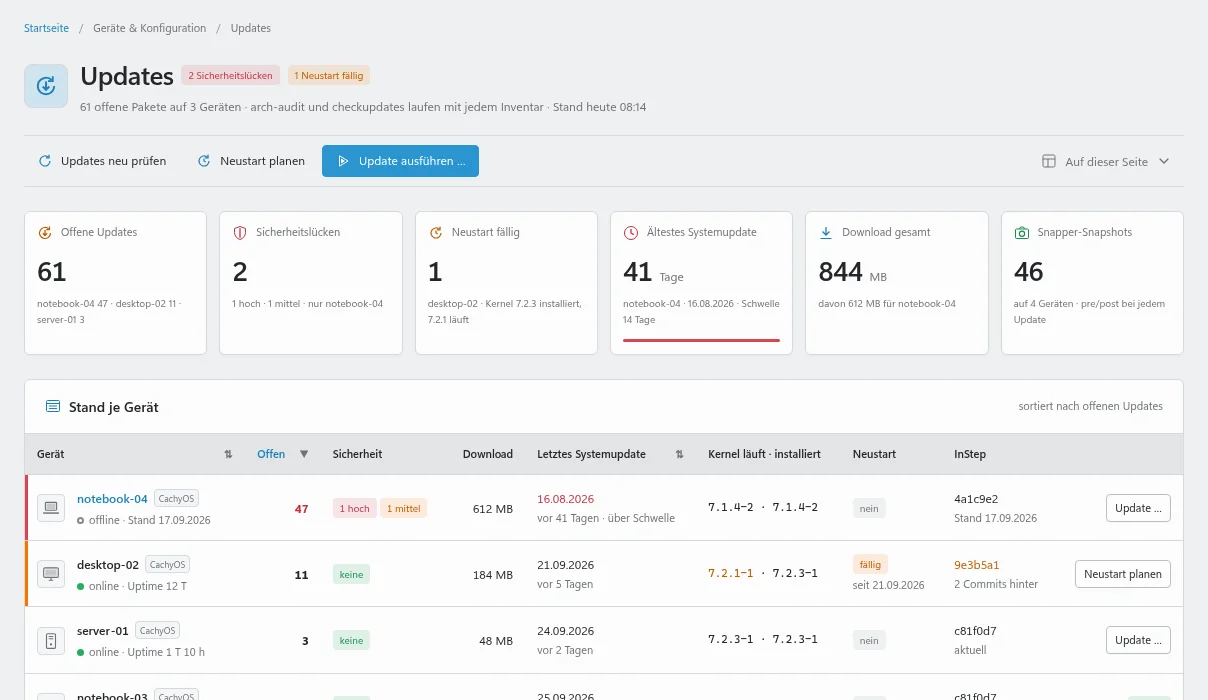This screenshot has height=700, width=1208.
Task: Click the 9e3b5a1 commit hash
Action: (977, 565)
